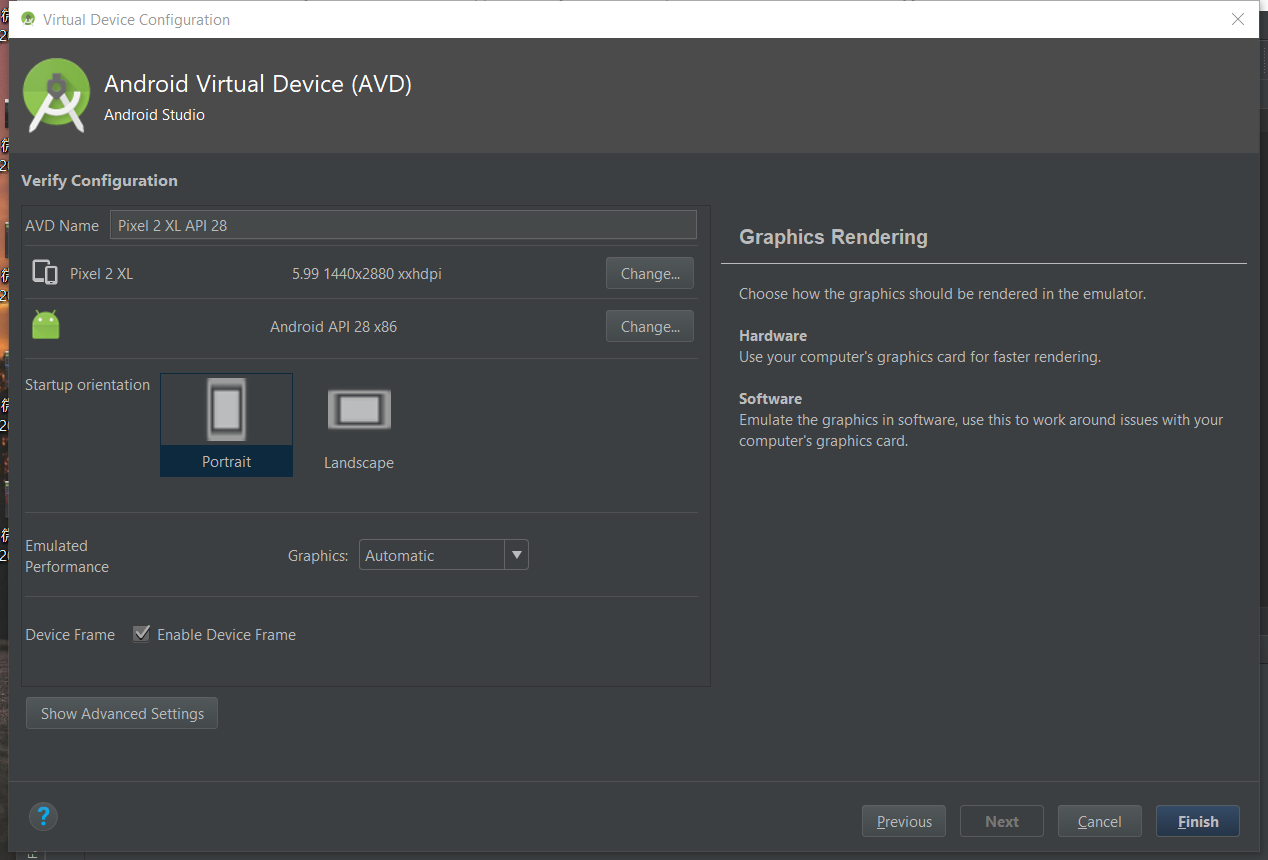Open help via the question mark icon
Viewport: 1268px width, 860px height.
coord(43,816)
